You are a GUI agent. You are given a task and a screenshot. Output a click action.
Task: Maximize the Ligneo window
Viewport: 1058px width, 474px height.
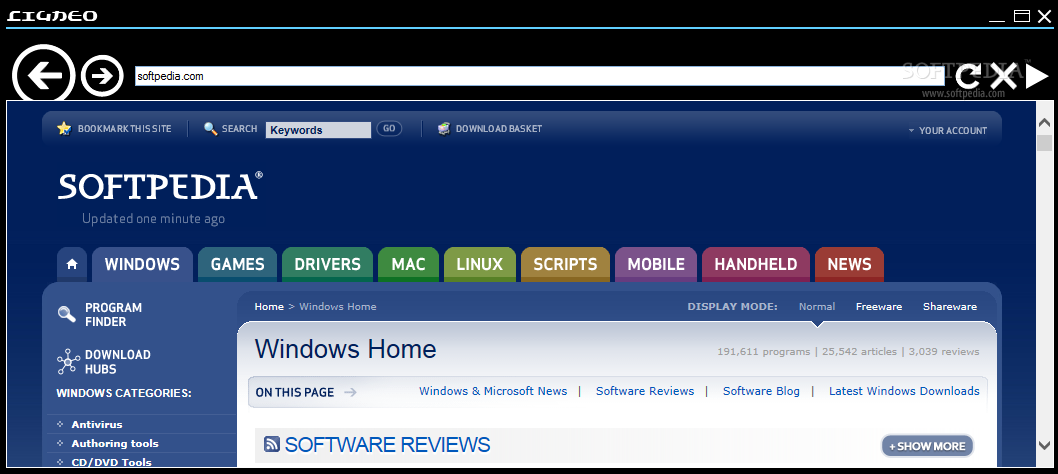coord(1022,16)
